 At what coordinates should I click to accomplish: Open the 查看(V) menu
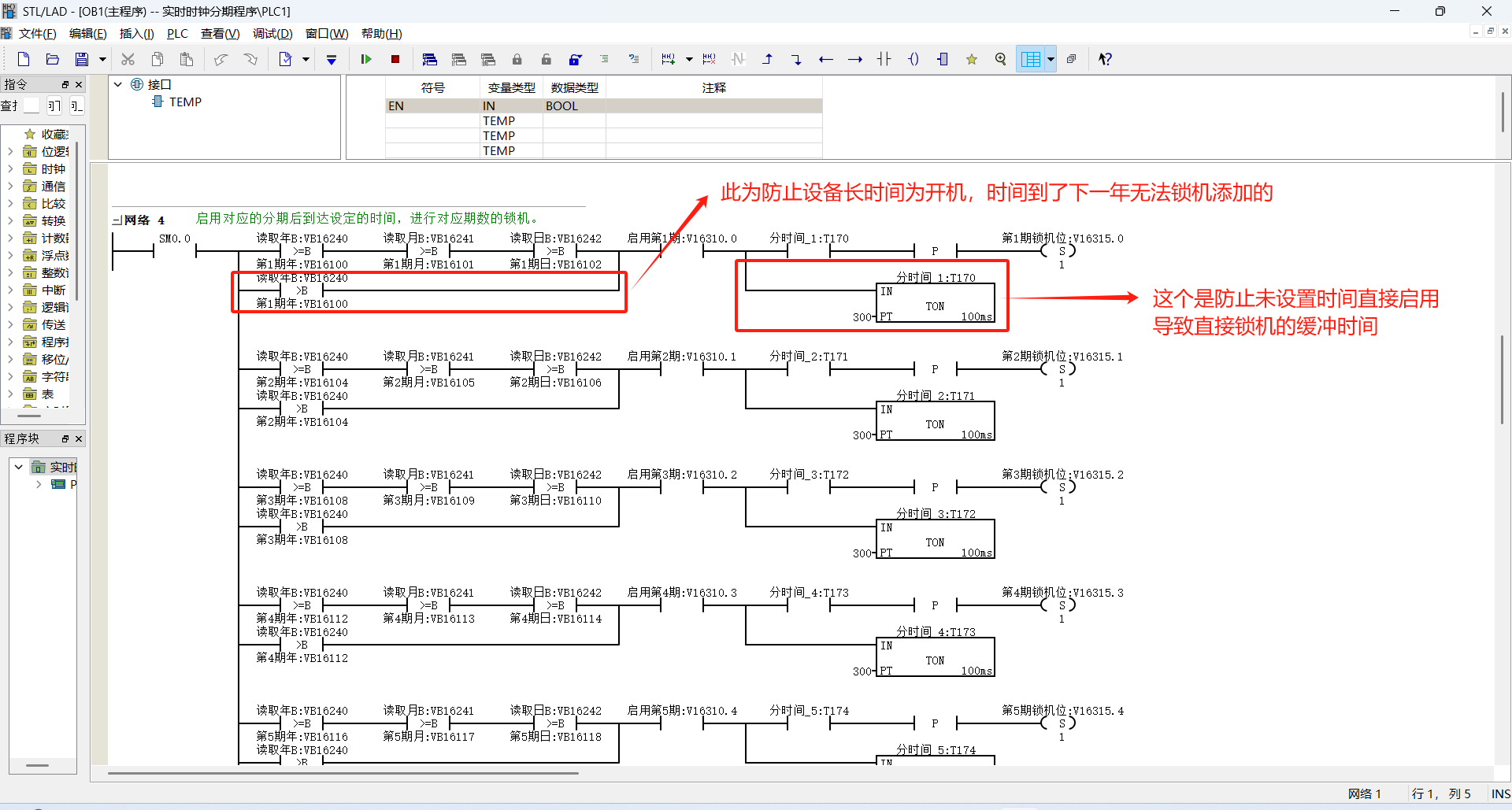(220, 33)
